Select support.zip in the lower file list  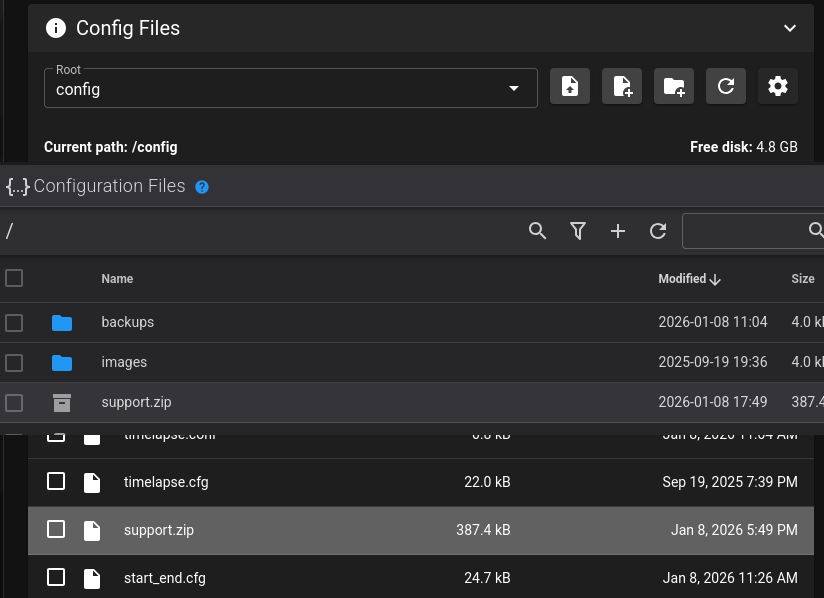tap(159, 530)
